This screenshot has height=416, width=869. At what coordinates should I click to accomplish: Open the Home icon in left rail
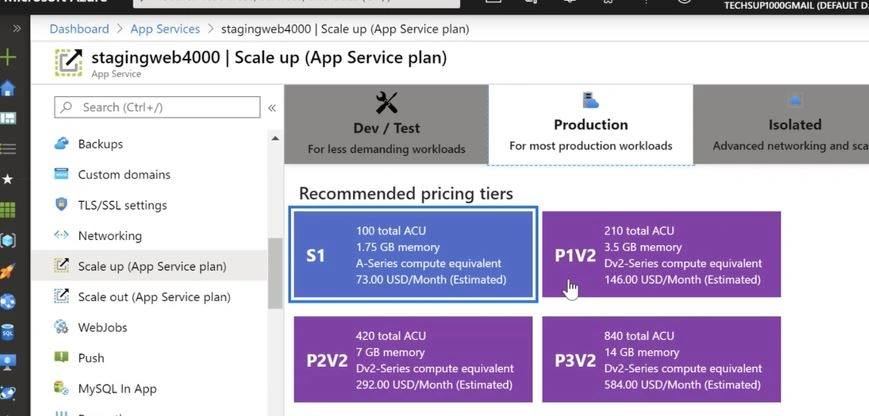pyautogui.click(x=8, y=89)
